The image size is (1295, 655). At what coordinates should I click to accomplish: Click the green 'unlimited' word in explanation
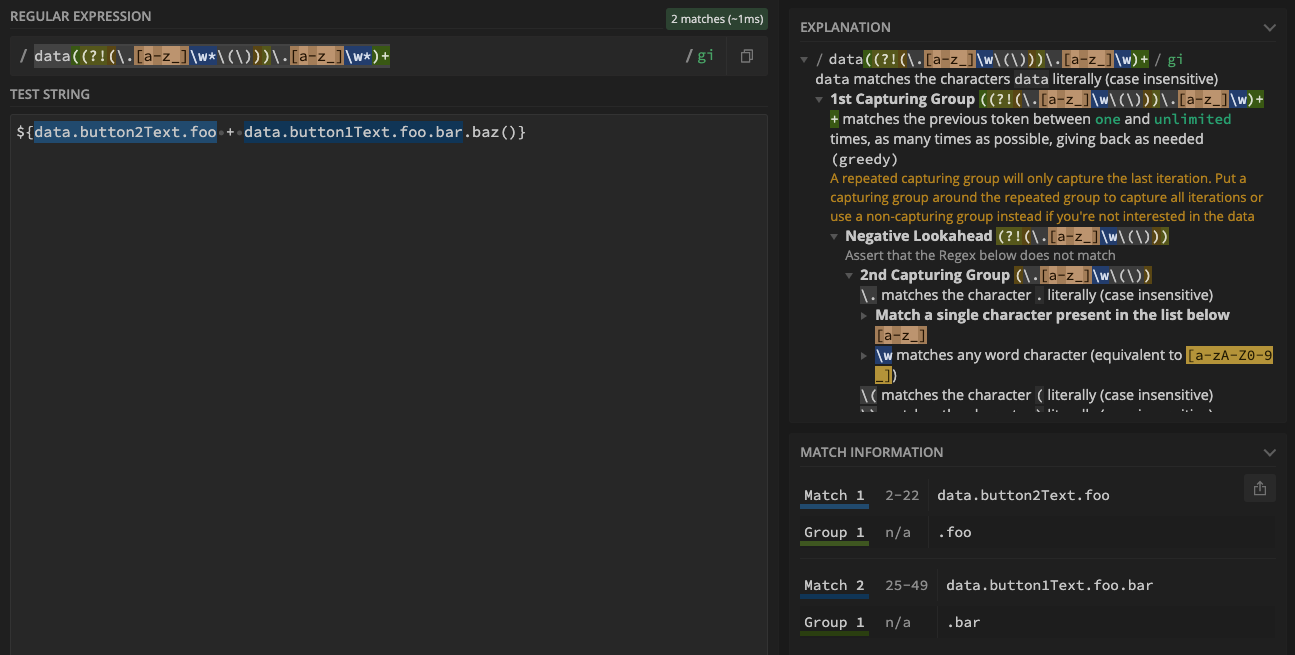[x=1192, y=119]
